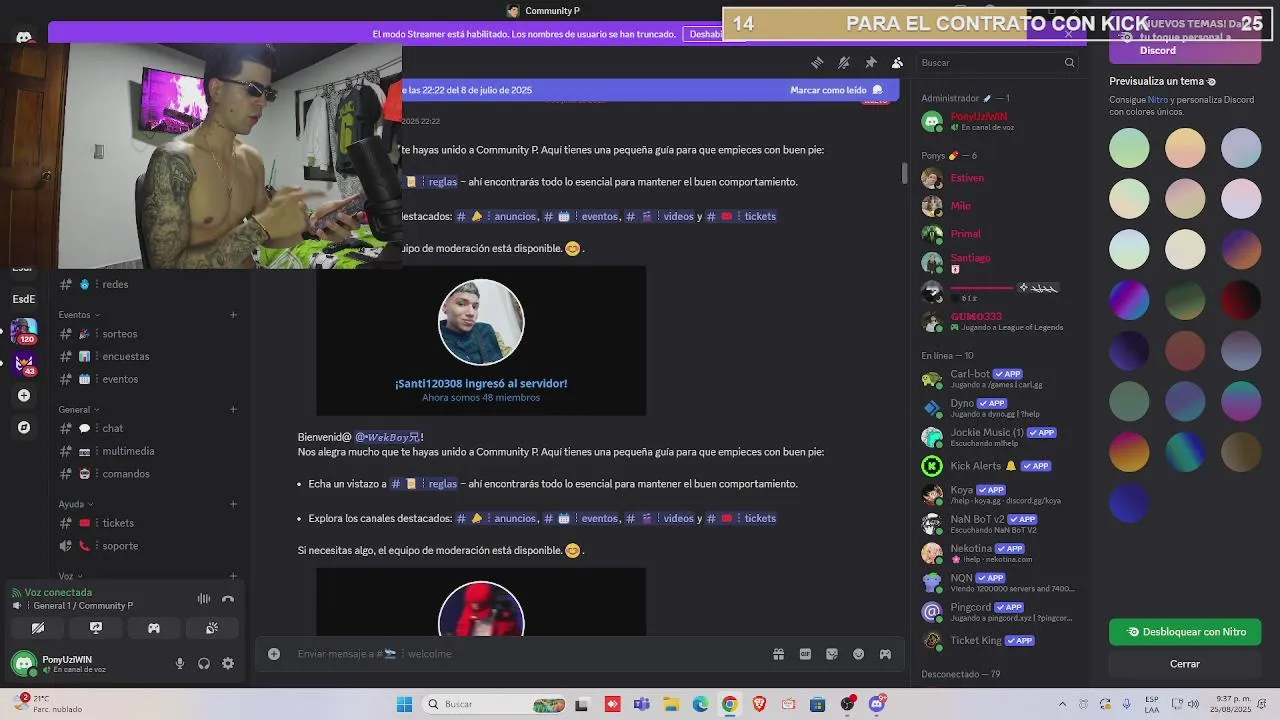This screenshot has height=720, width=1280.
Task: Create channel in General category
Action: [x=233, y=409]
